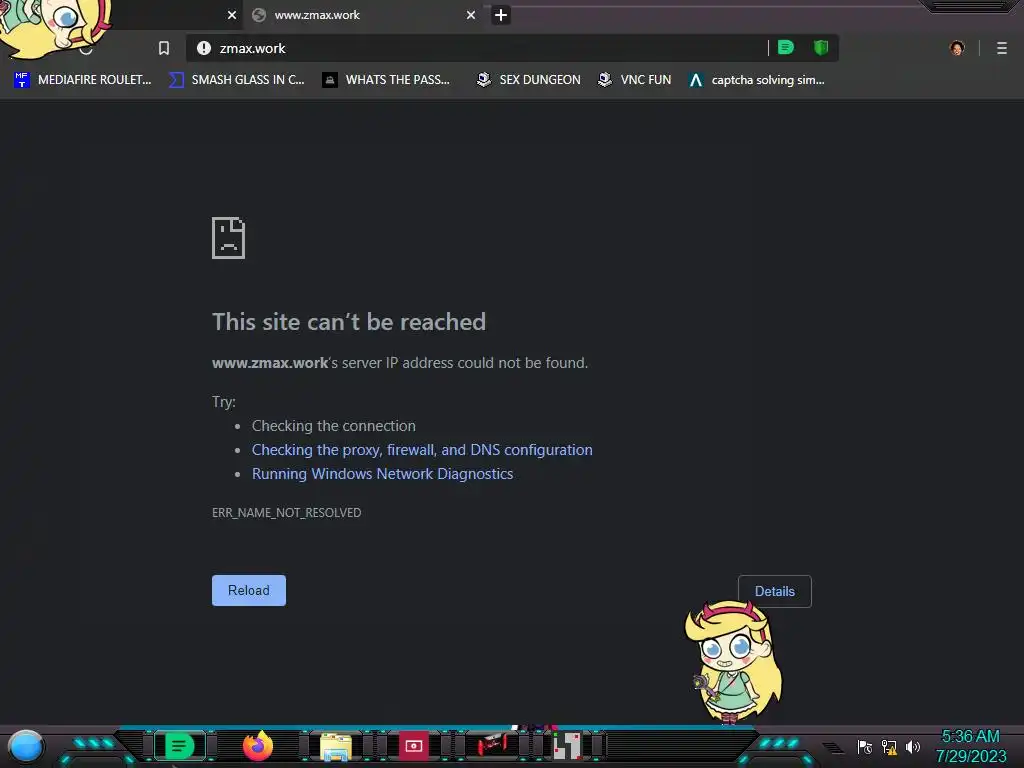Screen dimensions: 1024x768
Task: Close the www.zmax.work tab
Action: [471, 15]
